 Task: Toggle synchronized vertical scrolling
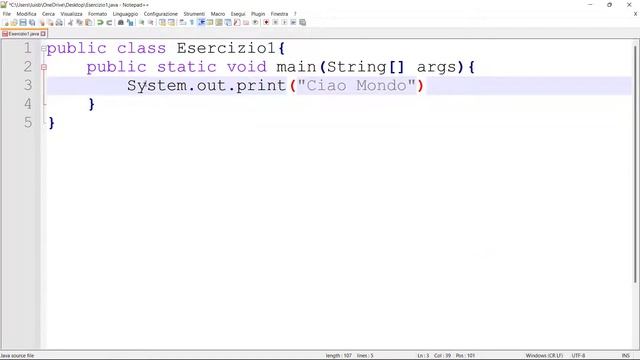click(162, 22)
